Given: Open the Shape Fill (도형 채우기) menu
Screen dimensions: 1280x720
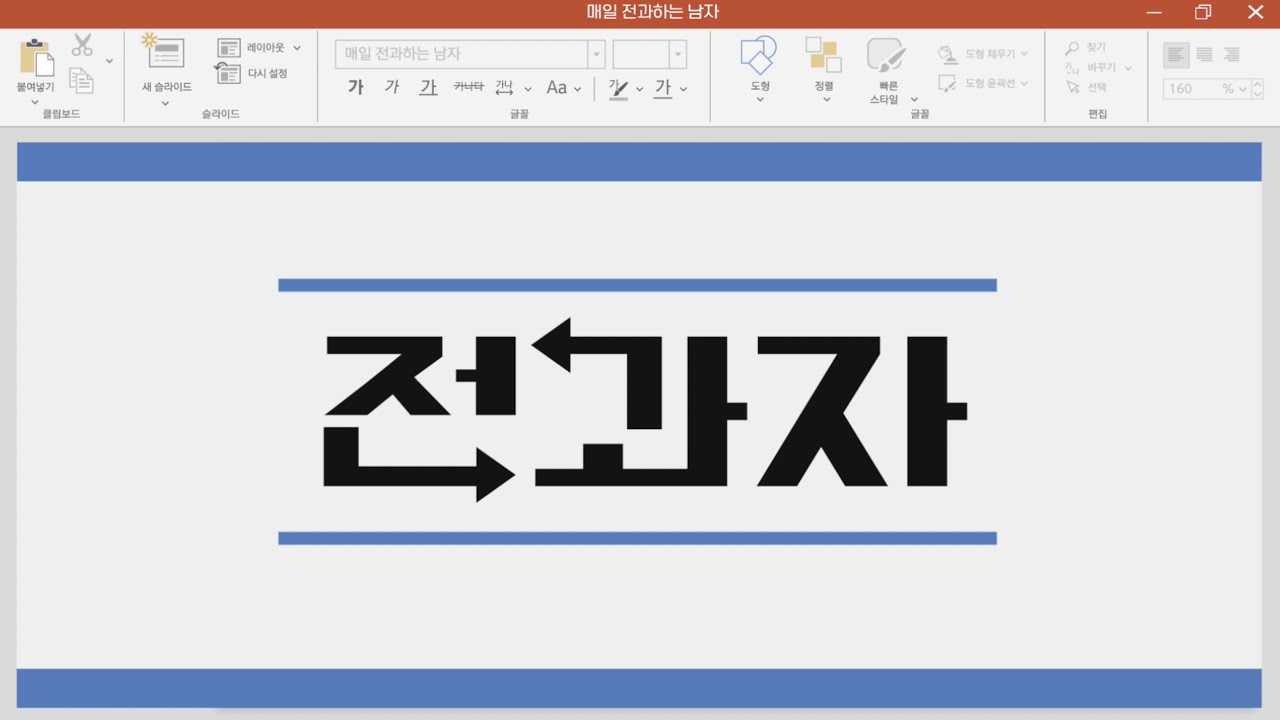Looking at the screenshot, I should pyautogui.click(x=984, y=54).
